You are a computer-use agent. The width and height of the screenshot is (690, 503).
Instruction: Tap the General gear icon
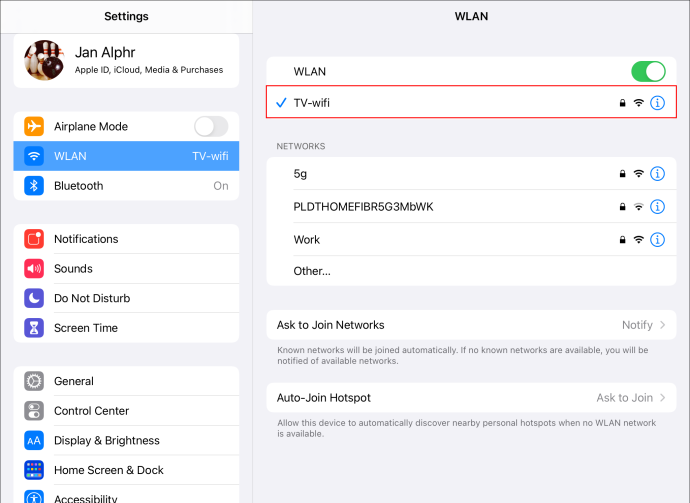[34, 381]
